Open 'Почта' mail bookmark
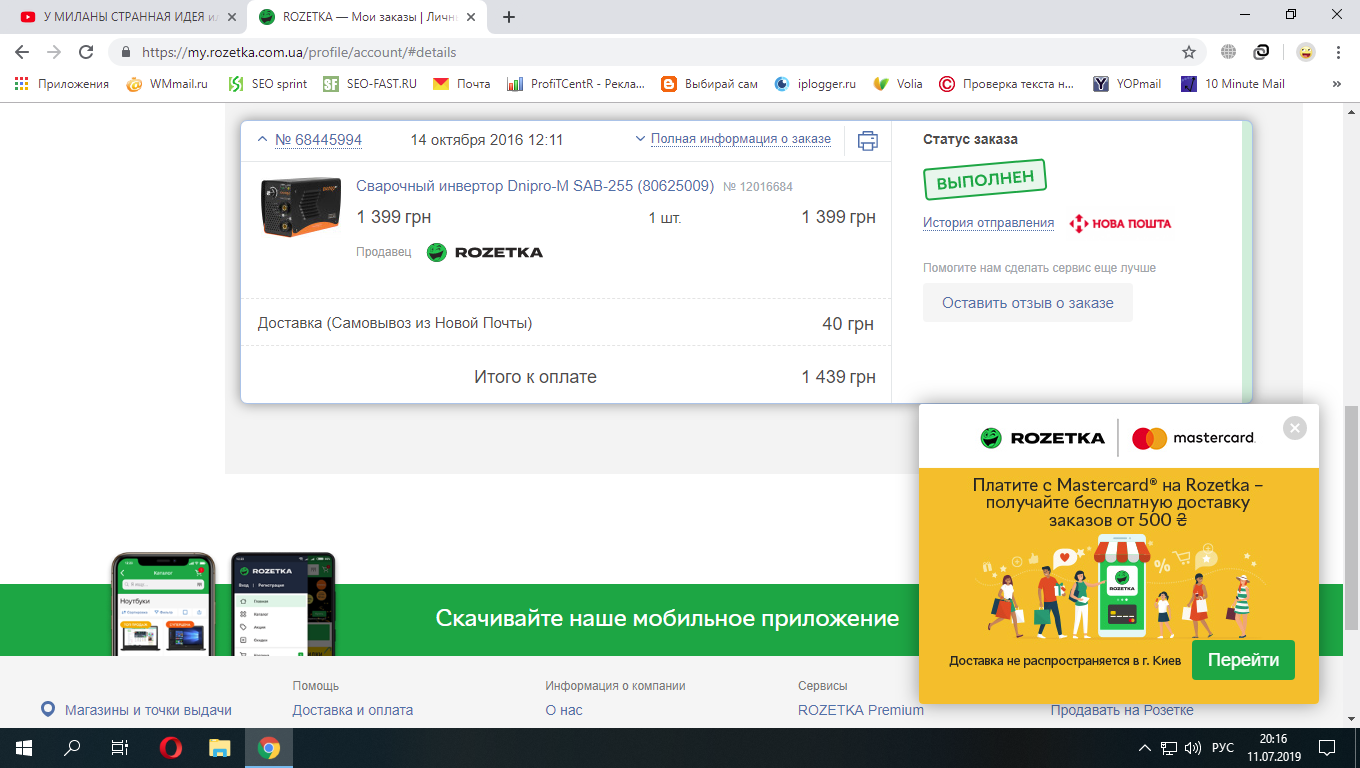The width and height of the screenshot is (1360, 768). coord(462,84)
